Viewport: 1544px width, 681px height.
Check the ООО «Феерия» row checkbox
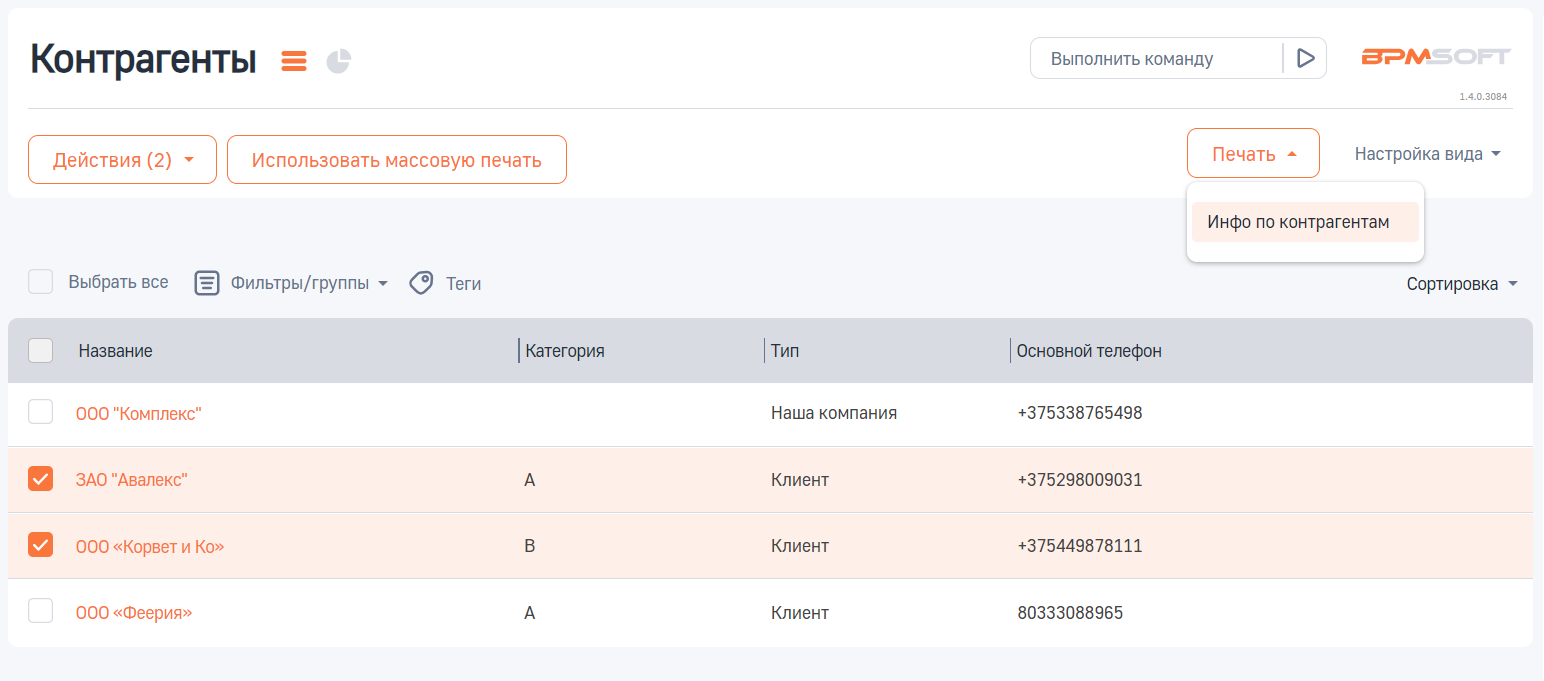point(41,611)
